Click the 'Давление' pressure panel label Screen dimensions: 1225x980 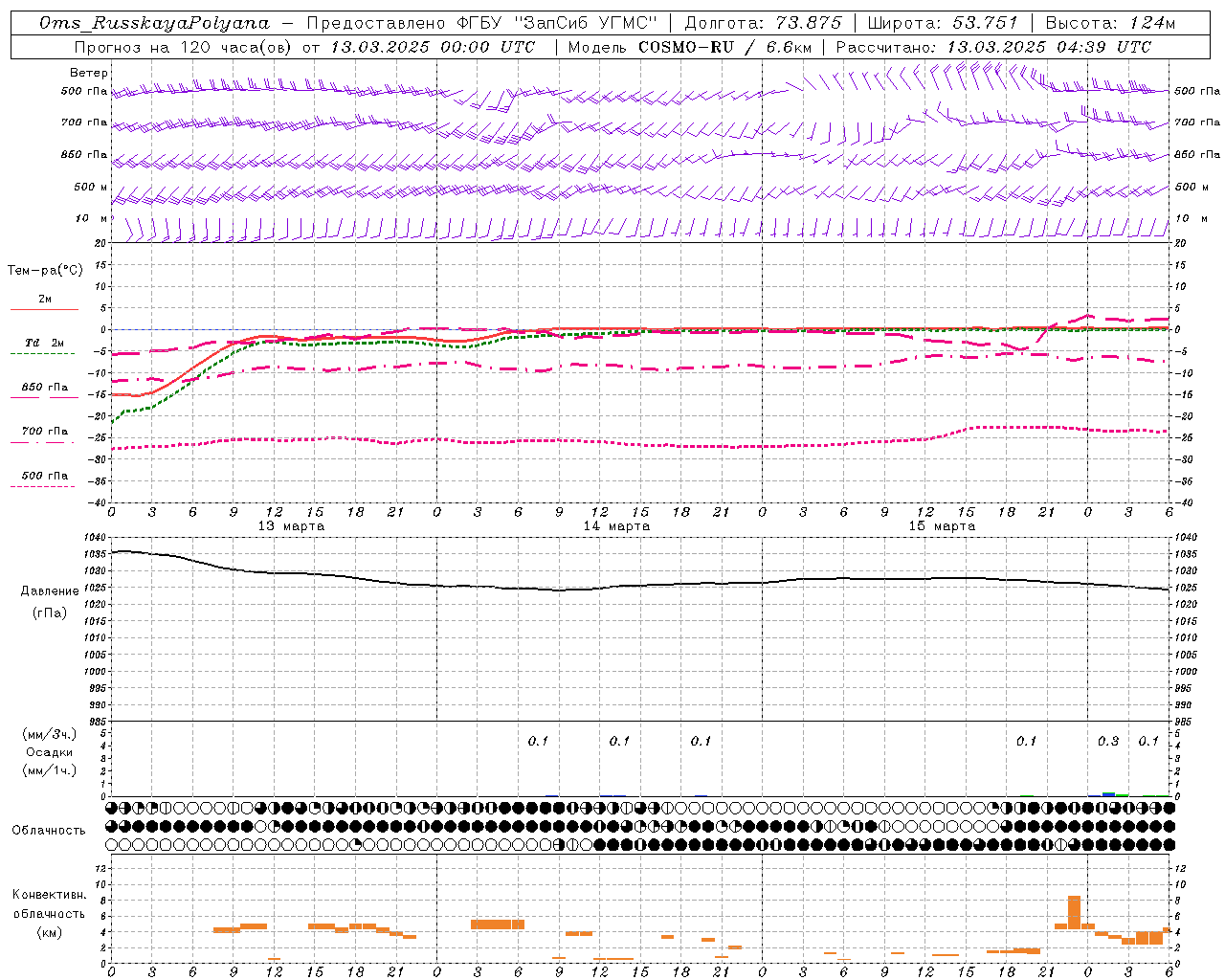tap(50, 591)
